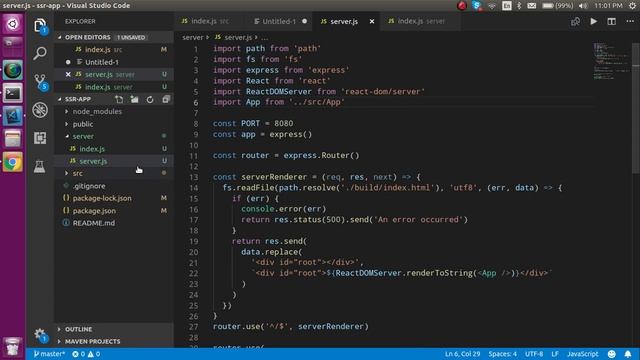
Task: Open README.md file
Action: point(94,223)
